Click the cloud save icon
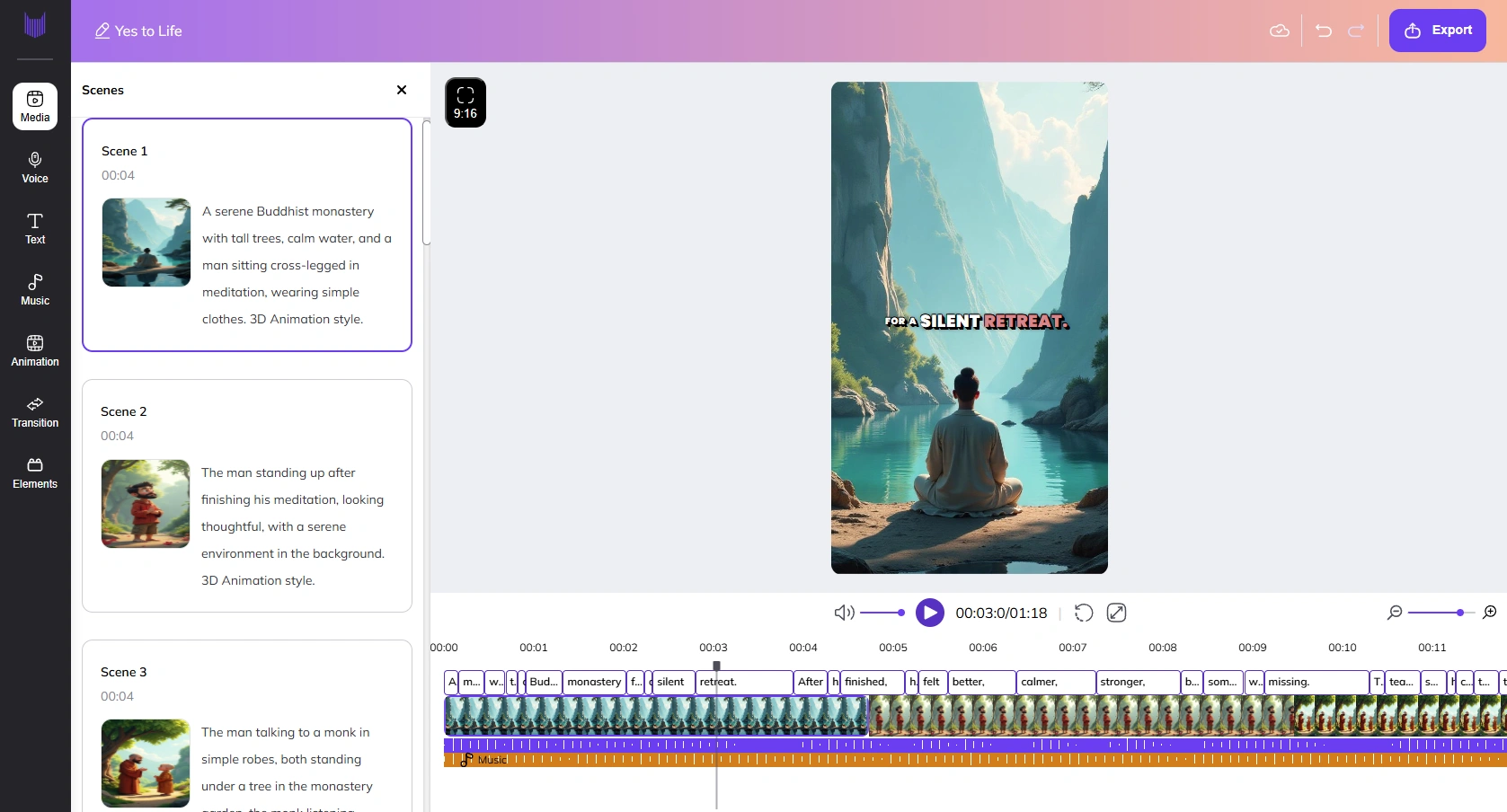 [x=1279, y=31]
